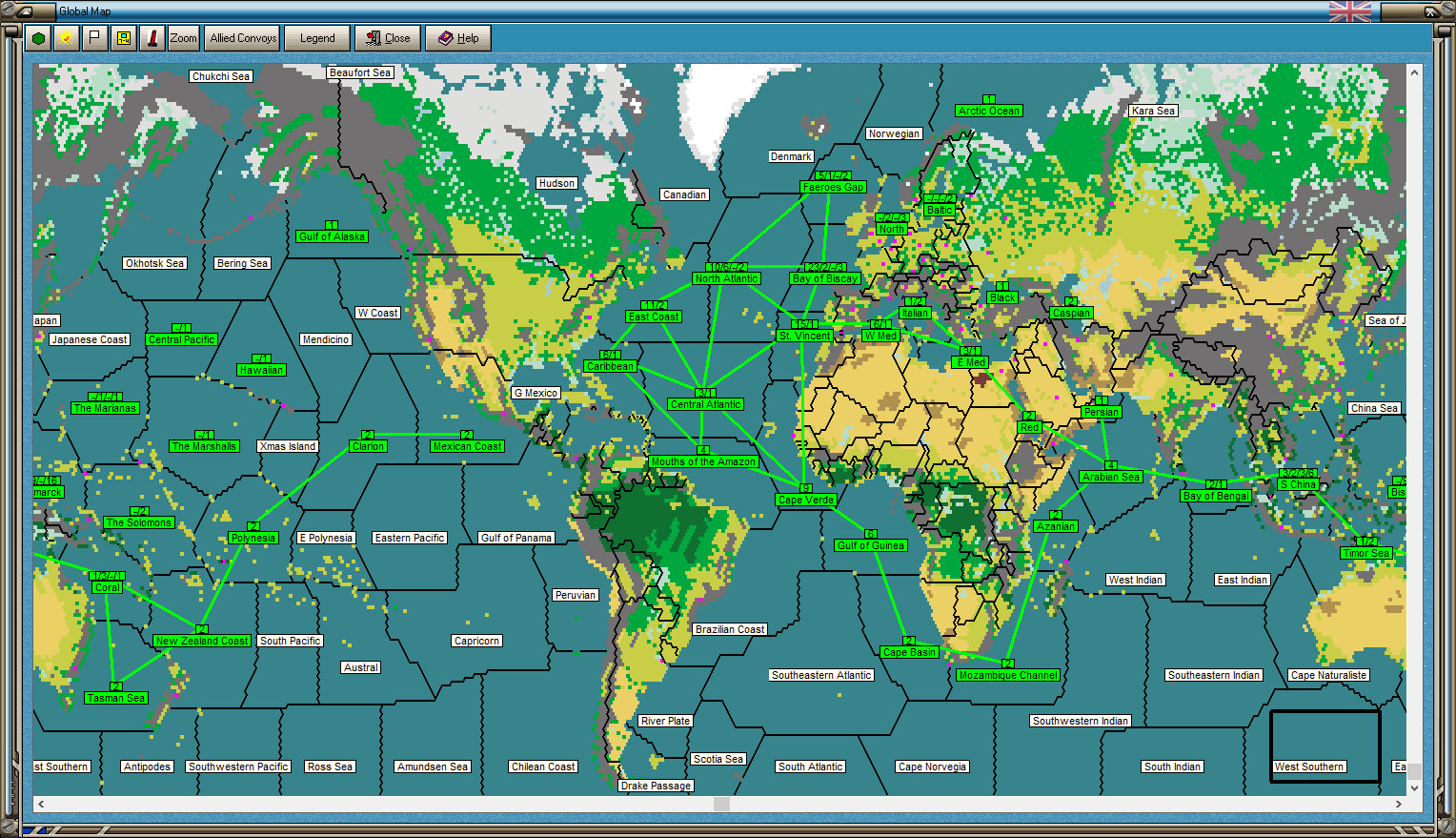Click the West Indian zone label
This screenshot has height=838, width=1456.
(x=1136, y=580)
